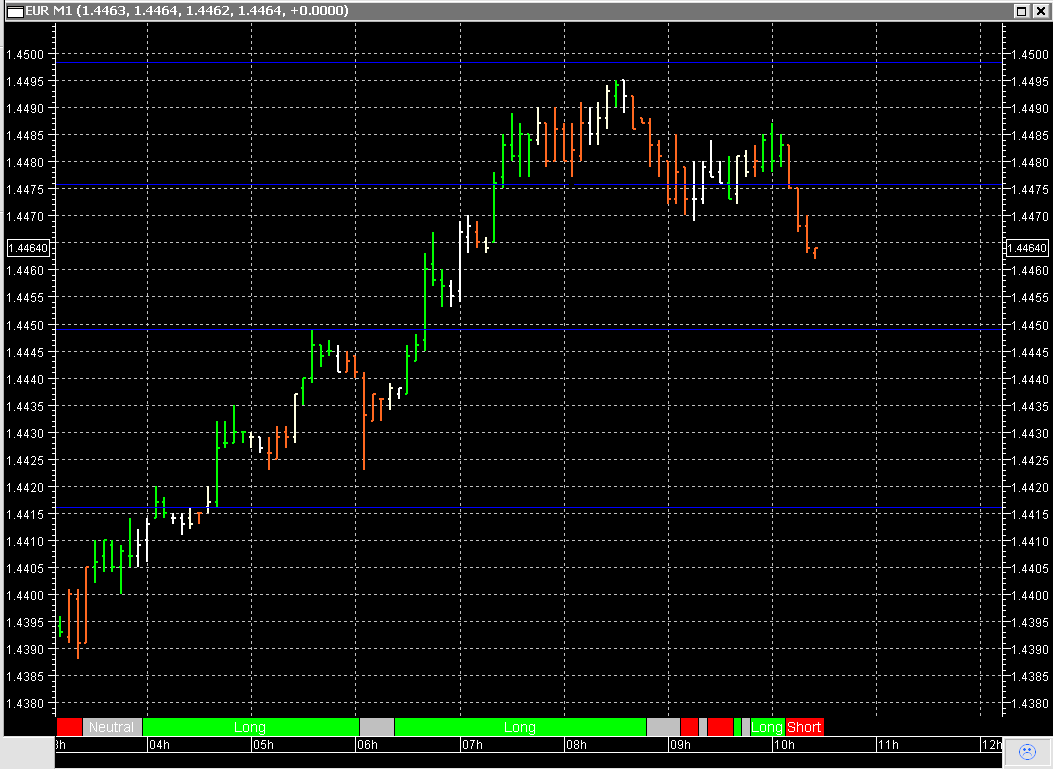Click the gray segment between Long signals
The width and height of the screenshot is (1053, 769).
377,727
